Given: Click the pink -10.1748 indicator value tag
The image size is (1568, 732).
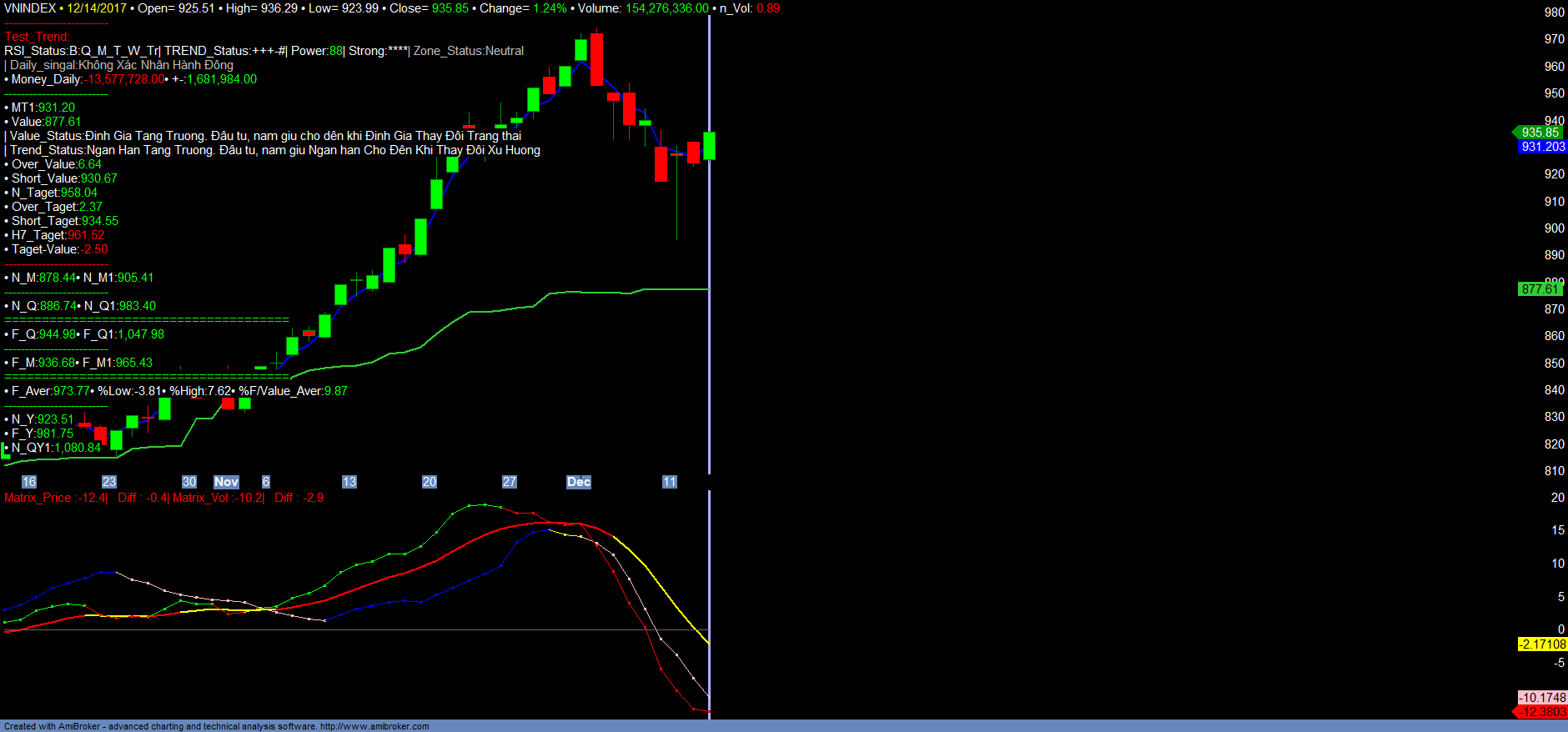Looking at the screenshot, I should coord(1541,698).
